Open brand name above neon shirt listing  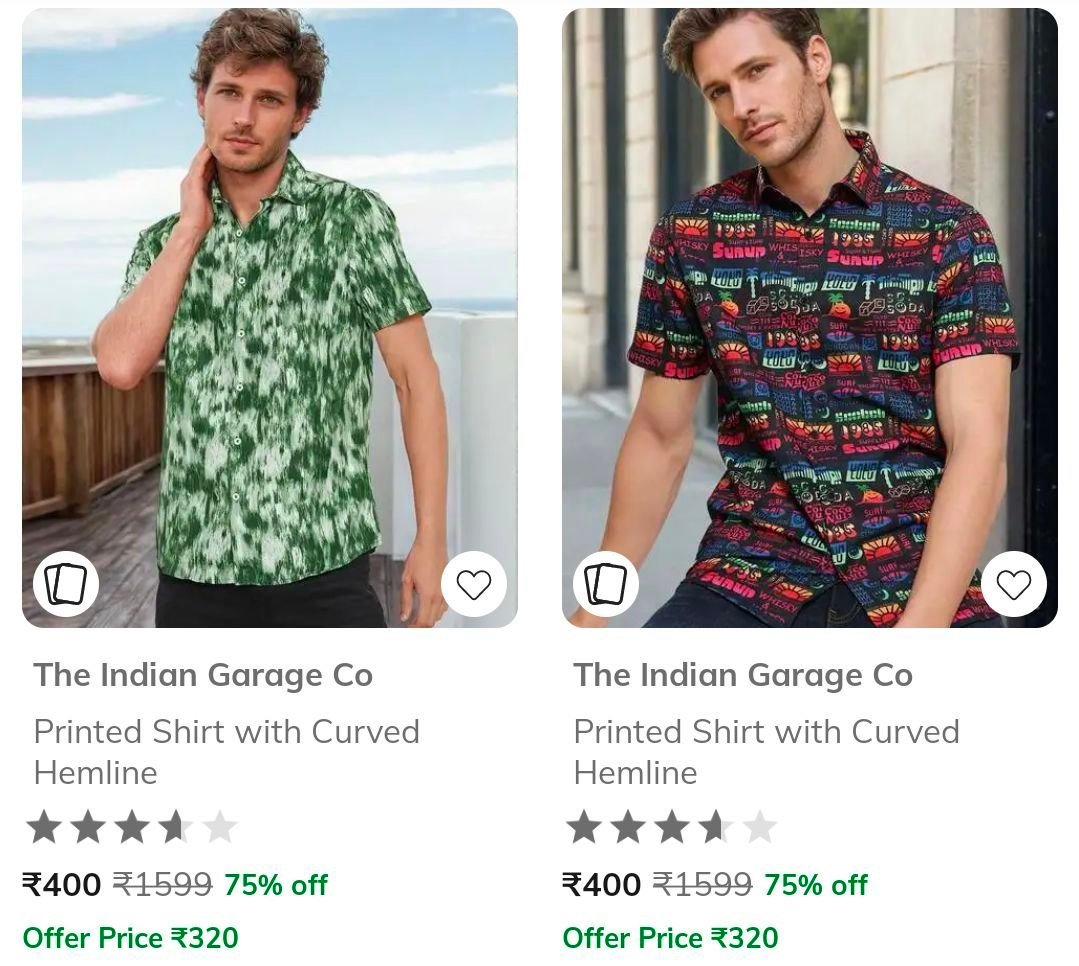click(743, 675)
